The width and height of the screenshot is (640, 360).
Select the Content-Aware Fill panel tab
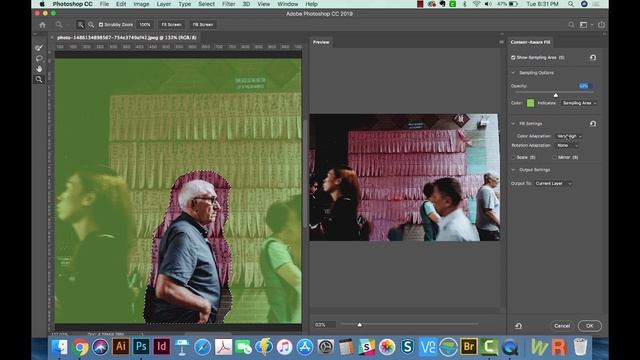pos(530,42)
